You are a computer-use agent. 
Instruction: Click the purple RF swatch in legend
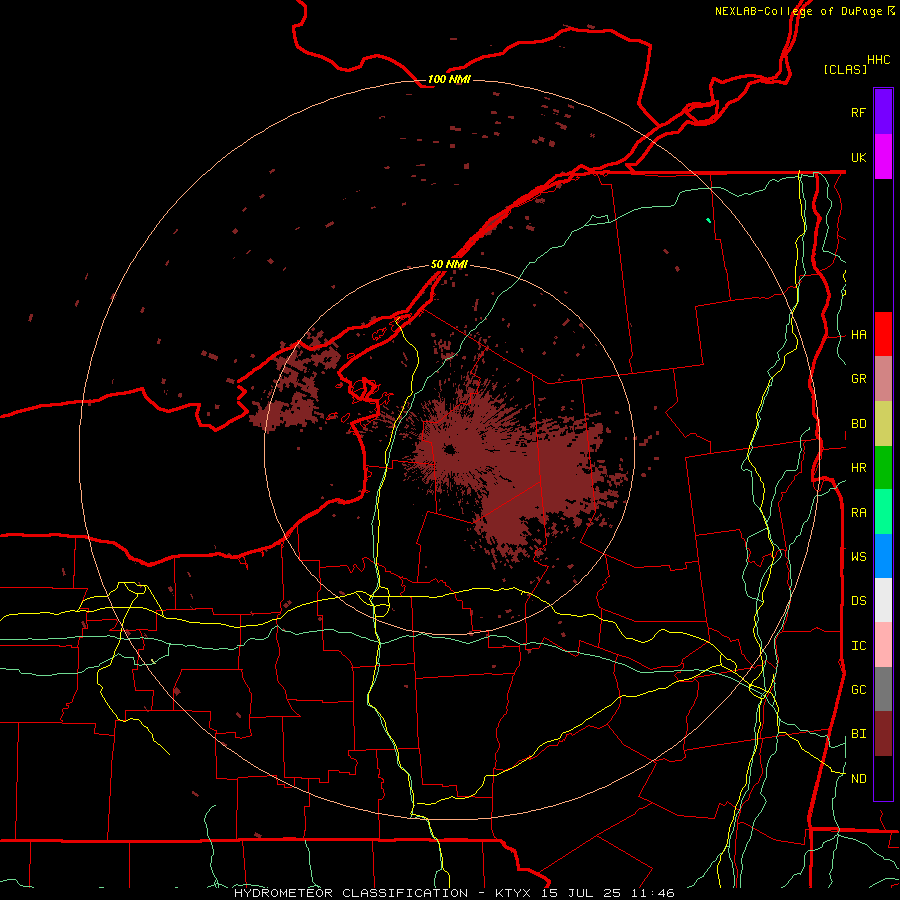coord(883,112)
